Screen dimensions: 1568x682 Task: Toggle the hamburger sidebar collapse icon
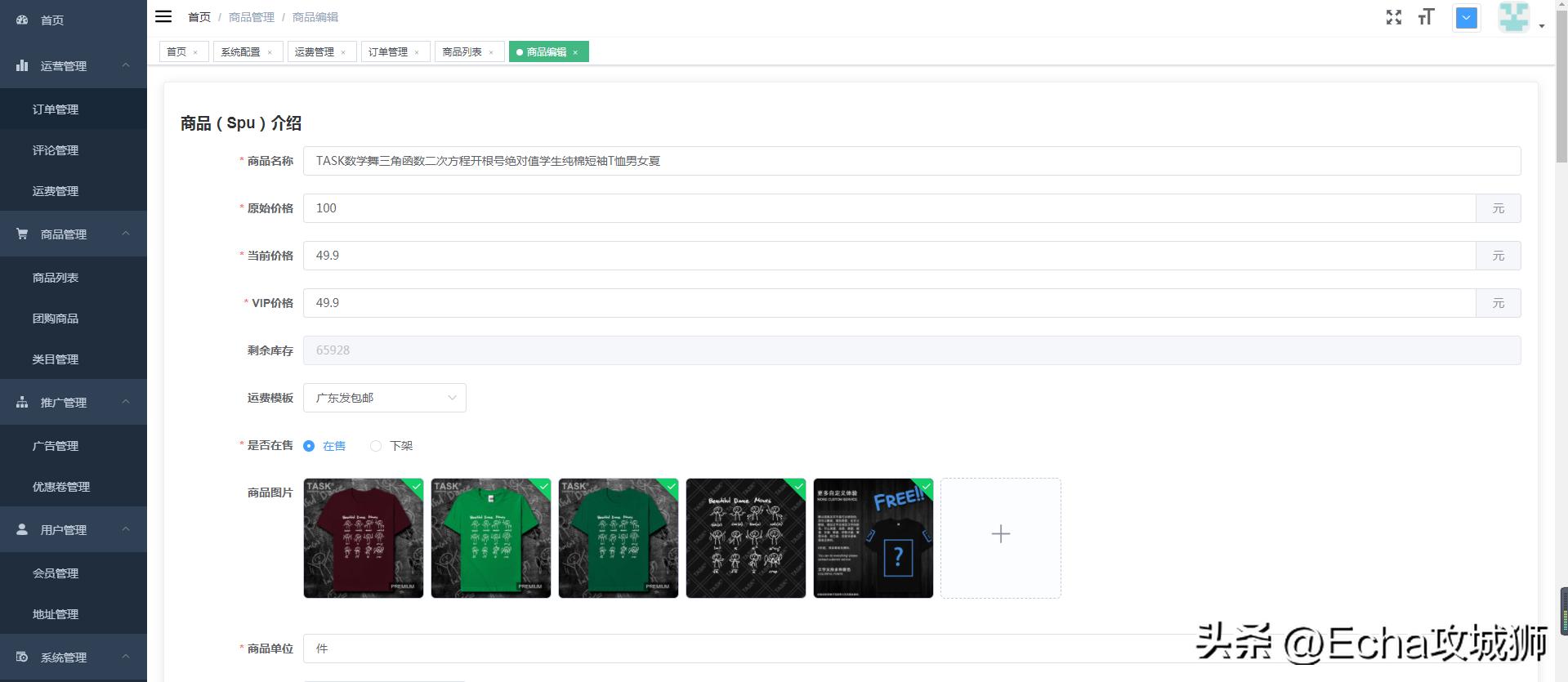pyautogui.click(x=163, y=16)
